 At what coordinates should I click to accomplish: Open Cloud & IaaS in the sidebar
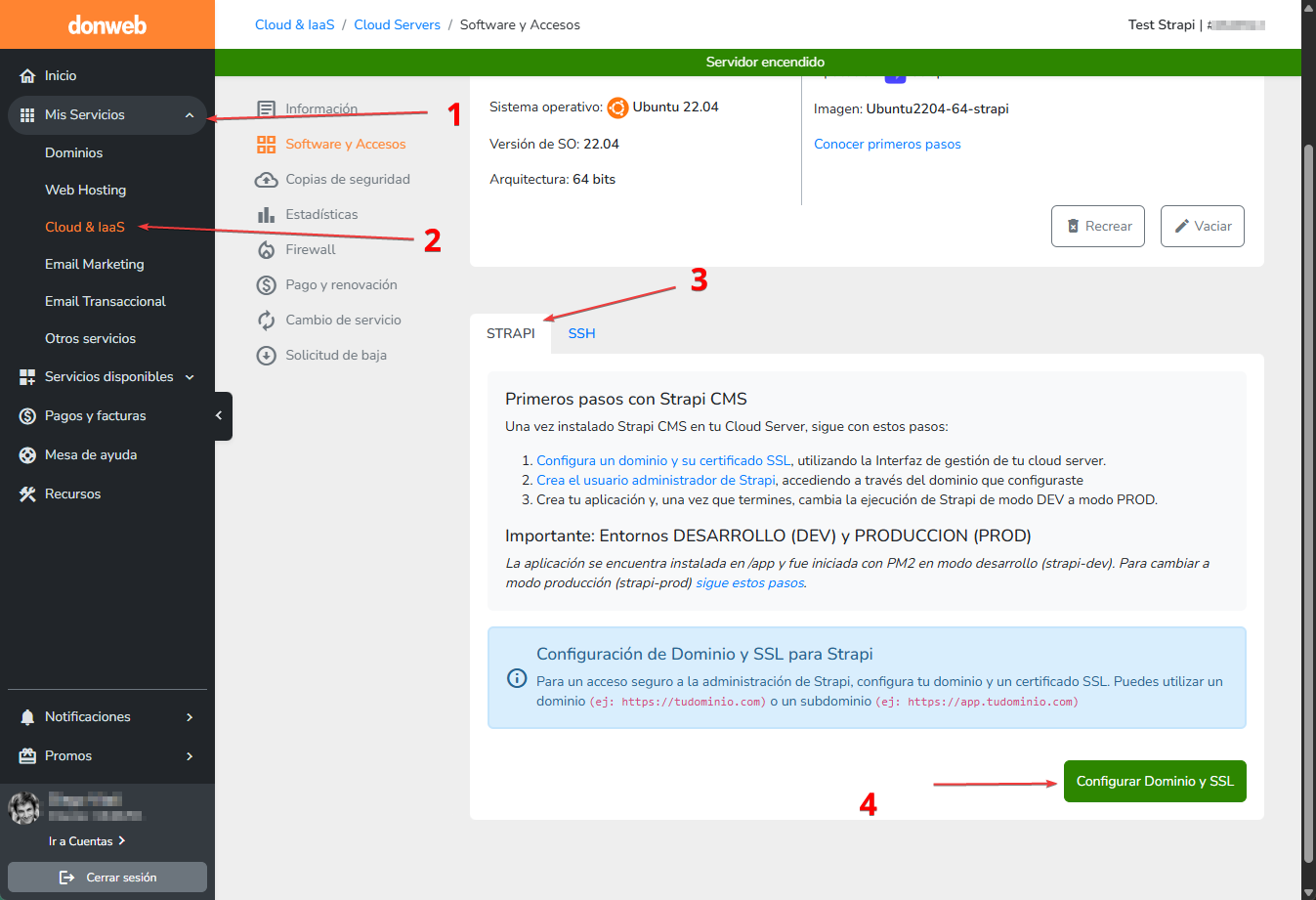pyautogui.click(x=85, y=227)
